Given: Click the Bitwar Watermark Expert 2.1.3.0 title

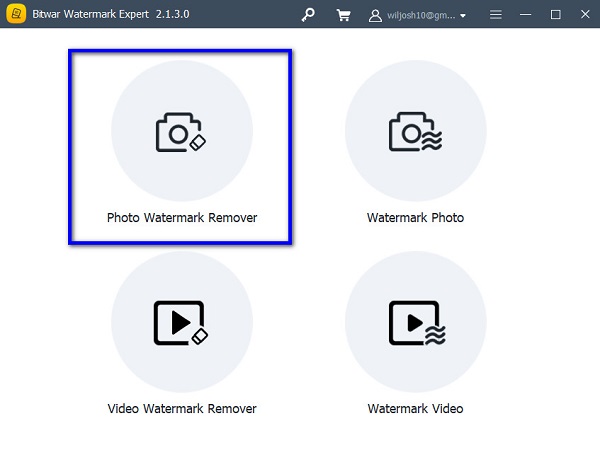Looking at the screenshot, I should pos(111,14).
